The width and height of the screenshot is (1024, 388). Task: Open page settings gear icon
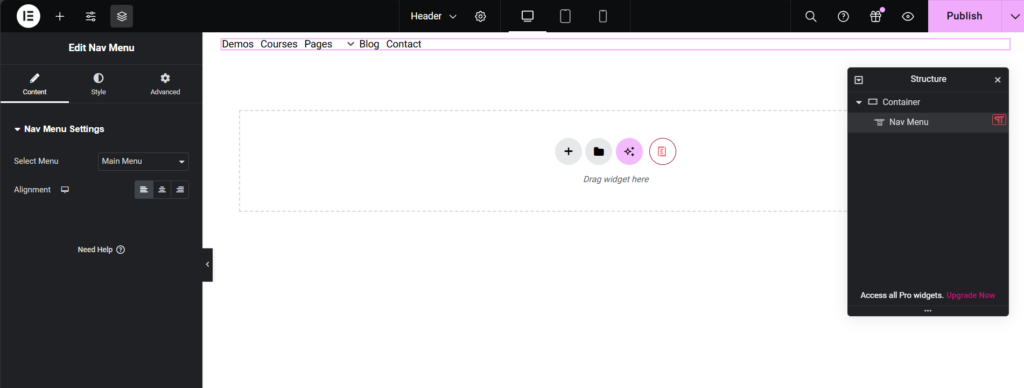(481, 16)
